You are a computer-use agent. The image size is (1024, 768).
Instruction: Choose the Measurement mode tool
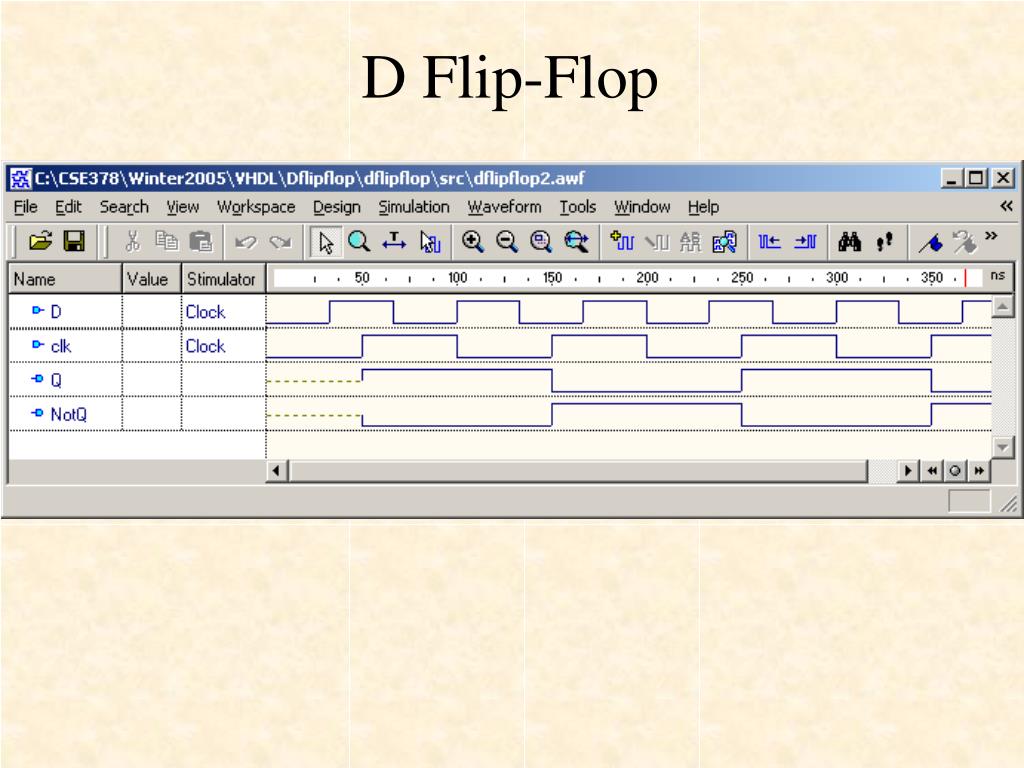(x=394, y=242)
